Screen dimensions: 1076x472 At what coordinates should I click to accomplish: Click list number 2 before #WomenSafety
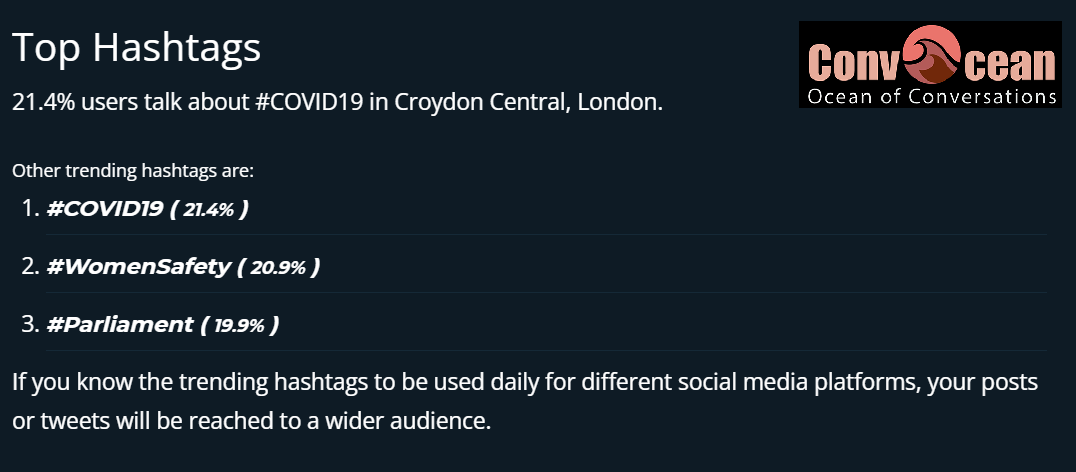[29, 267]
